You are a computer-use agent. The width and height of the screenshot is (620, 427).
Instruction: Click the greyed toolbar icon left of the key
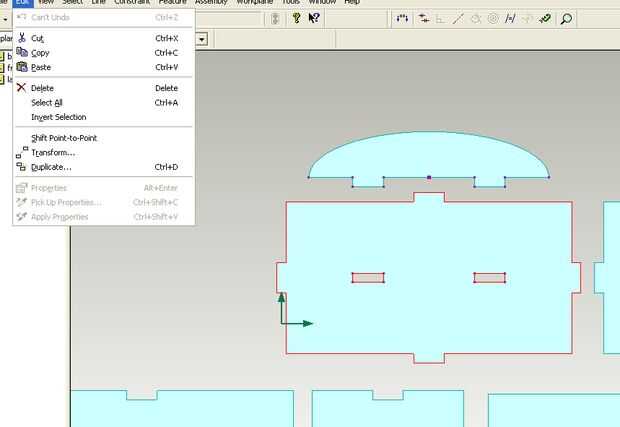[x=276, y=19]
